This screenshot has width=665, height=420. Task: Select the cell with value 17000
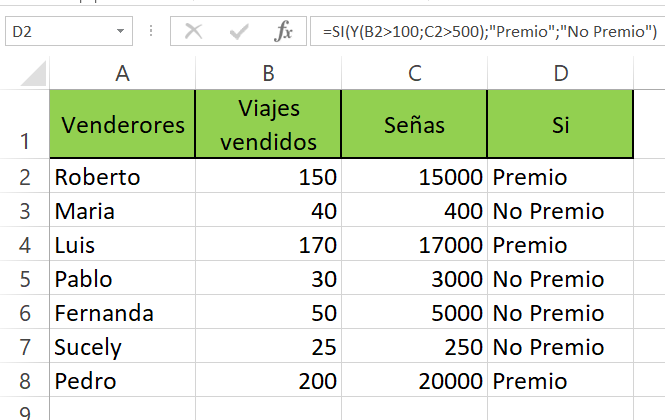tap(414, 245)
